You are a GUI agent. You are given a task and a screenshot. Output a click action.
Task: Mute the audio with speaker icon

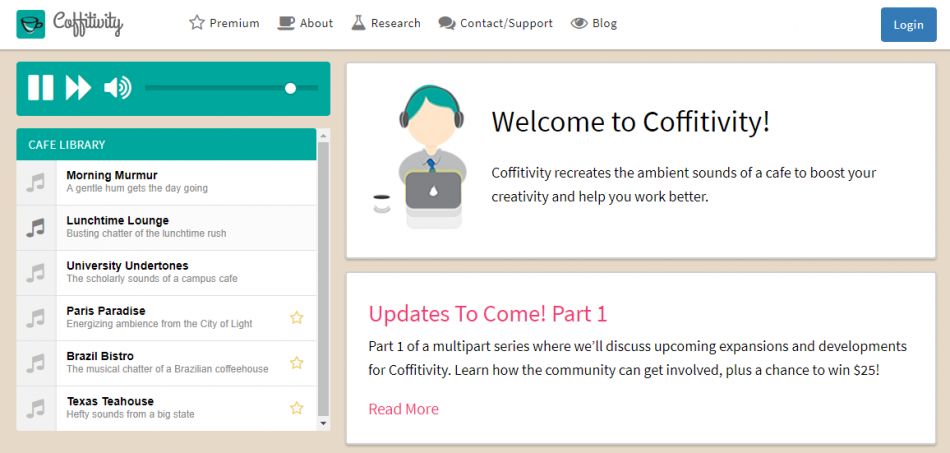117,88
